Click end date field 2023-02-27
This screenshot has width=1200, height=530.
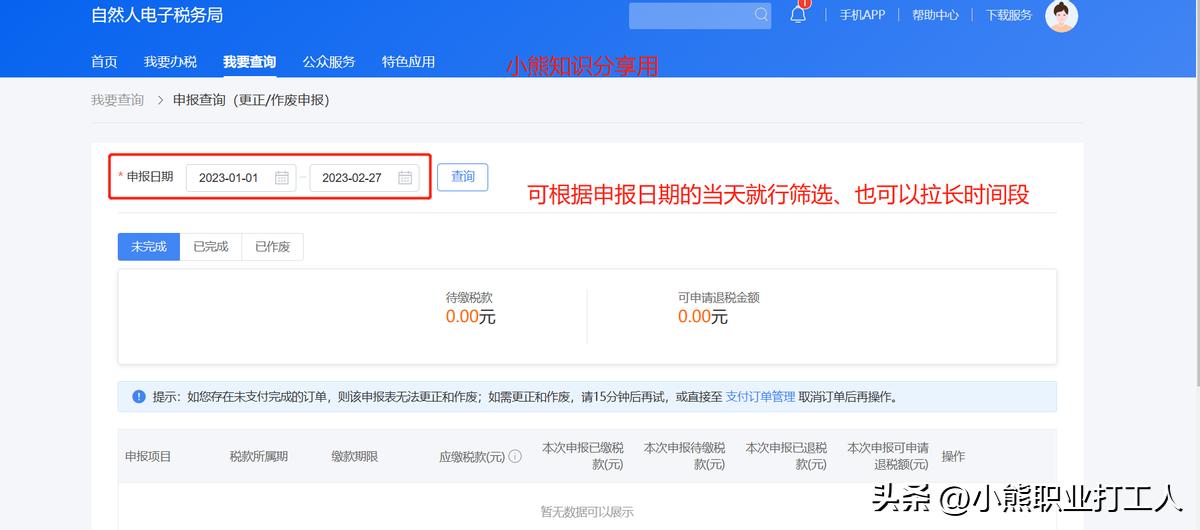[x=365, y=178]
